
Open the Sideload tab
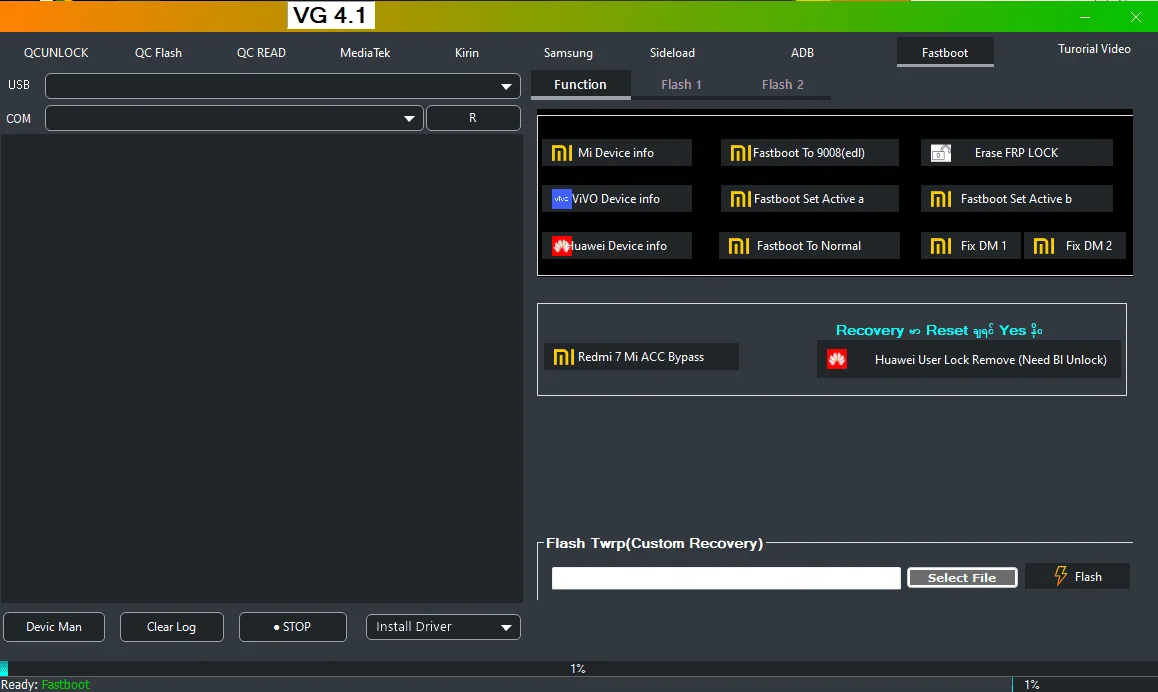(672, 52)
